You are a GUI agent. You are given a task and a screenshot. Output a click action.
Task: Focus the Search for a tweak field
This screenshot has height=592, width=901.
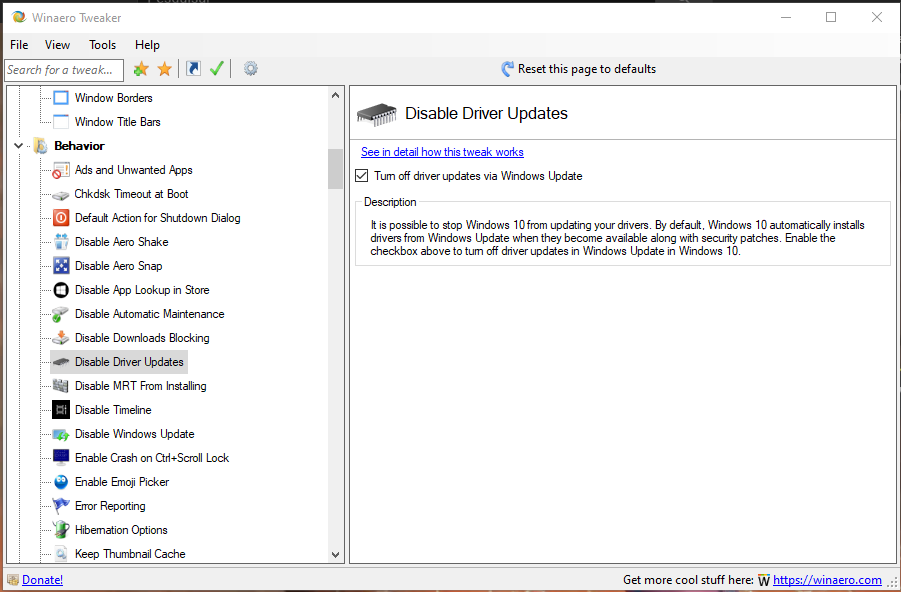[64, 70]
